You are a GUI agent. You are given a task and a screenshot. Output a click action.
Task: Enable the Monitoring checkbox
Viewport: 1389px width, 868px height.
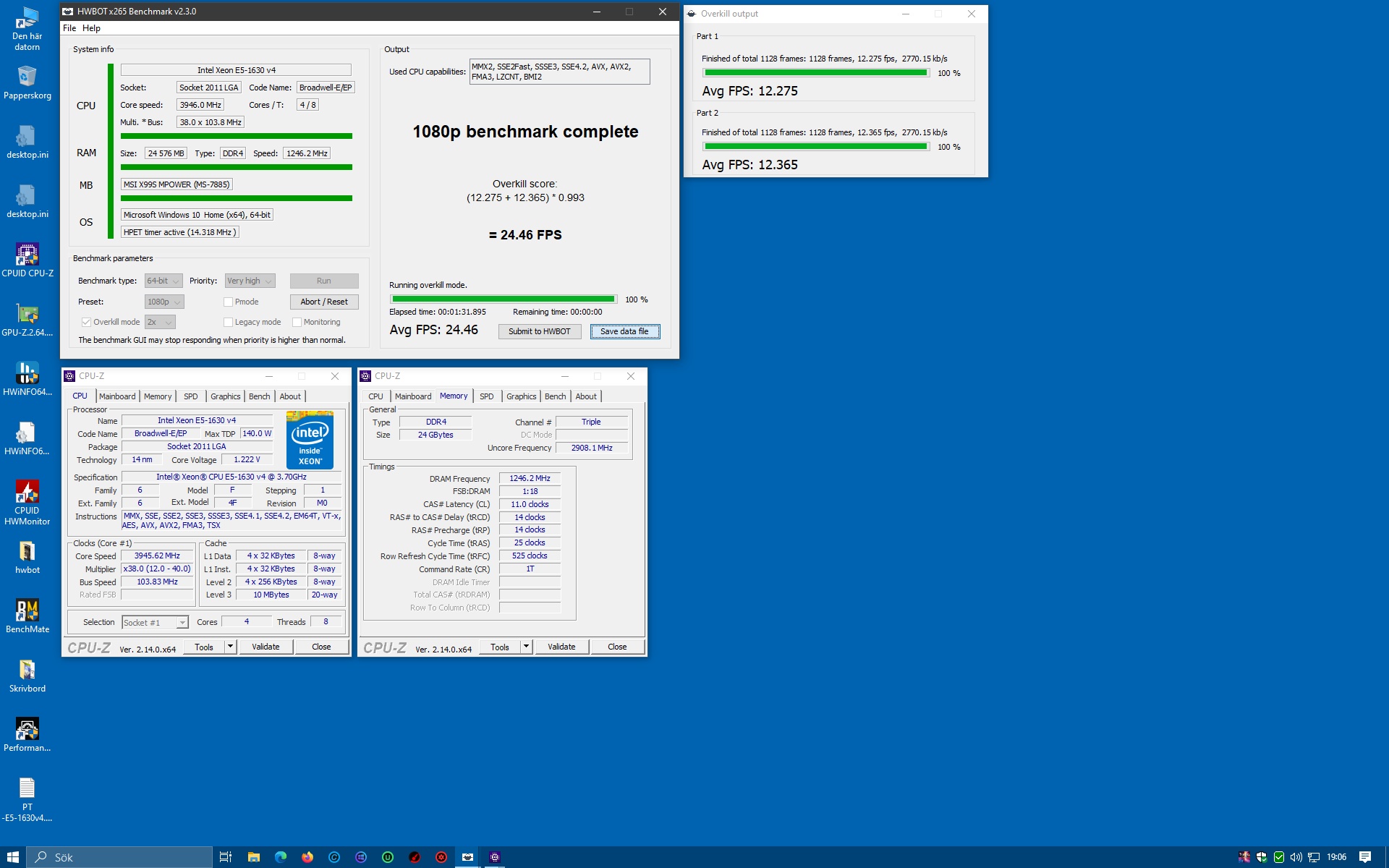[297, 323]
